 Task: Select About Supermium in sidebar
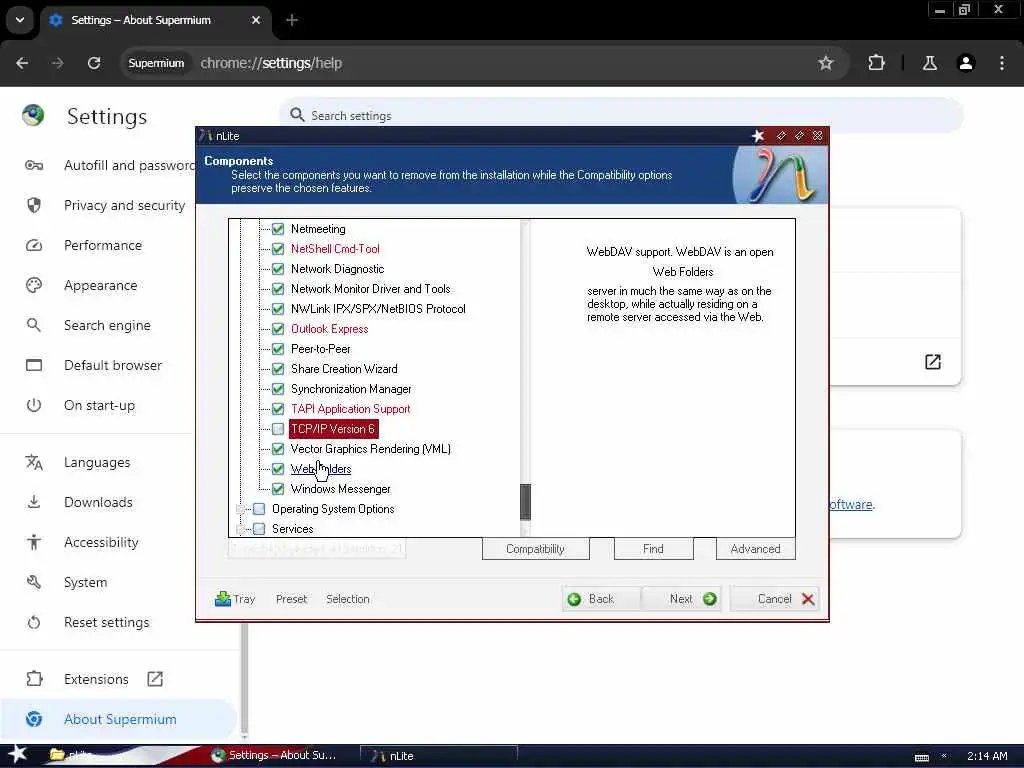coord(120,719)
